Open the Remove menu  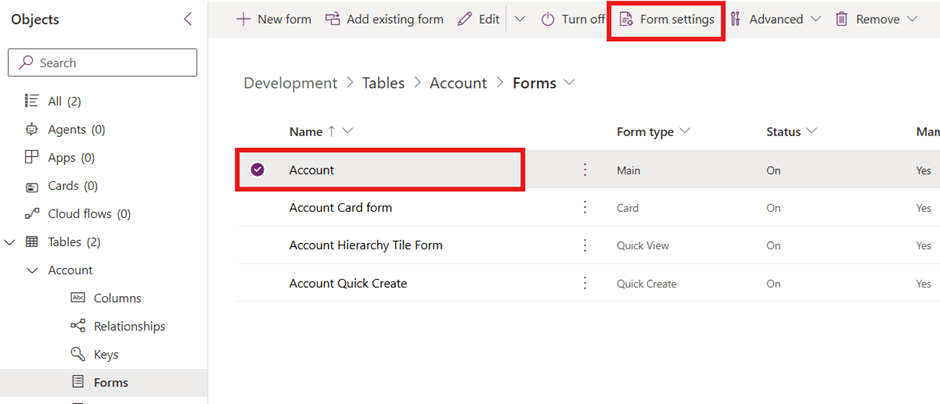[x=876, y=19]
